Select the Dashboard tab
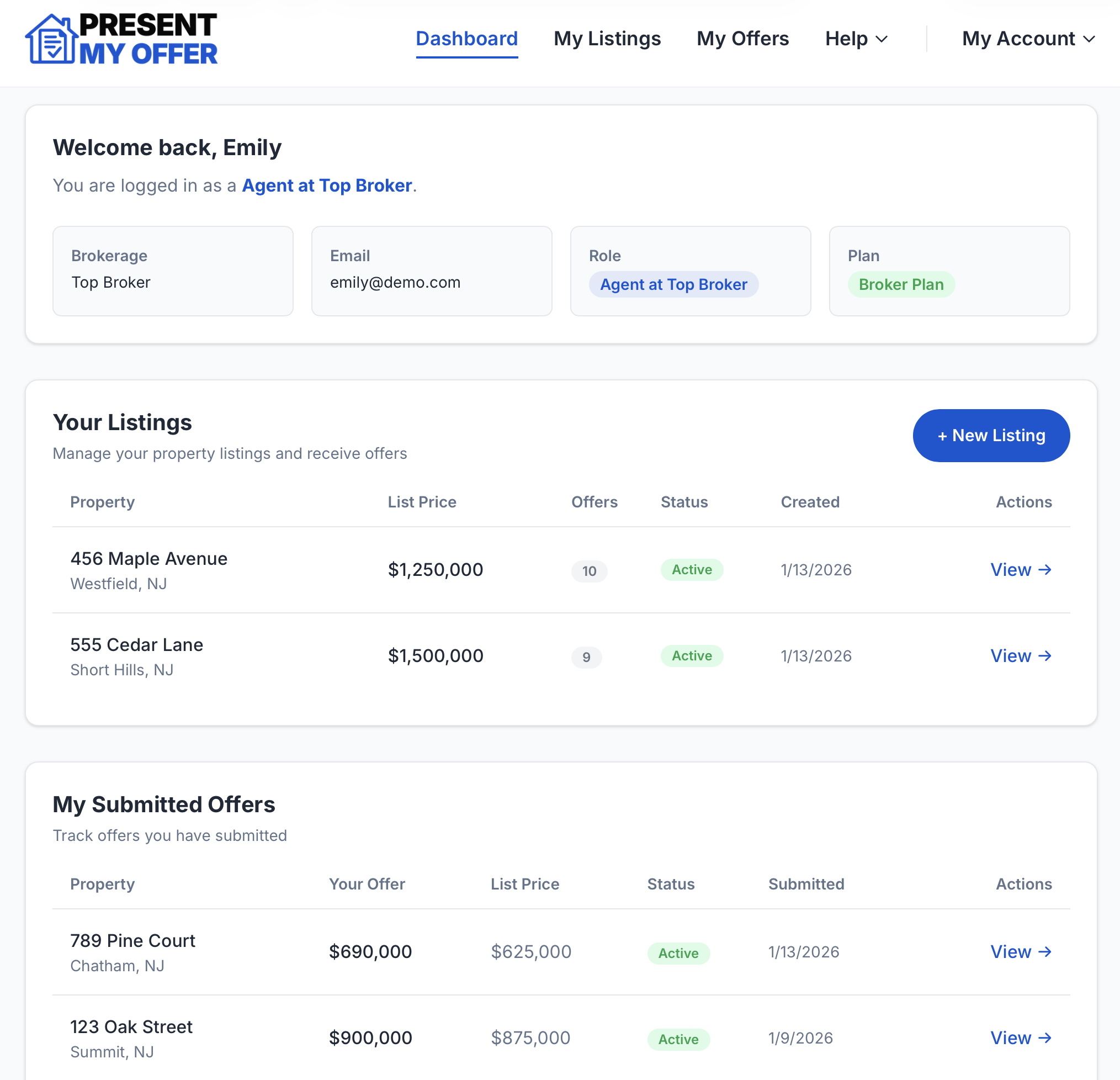This screenshot has width=1120, height=1080. [467, 39]
